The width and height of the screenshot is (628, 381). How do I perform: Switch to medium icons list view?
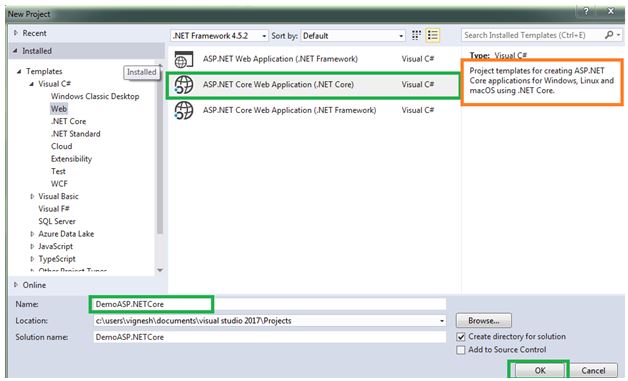(433, 35)
